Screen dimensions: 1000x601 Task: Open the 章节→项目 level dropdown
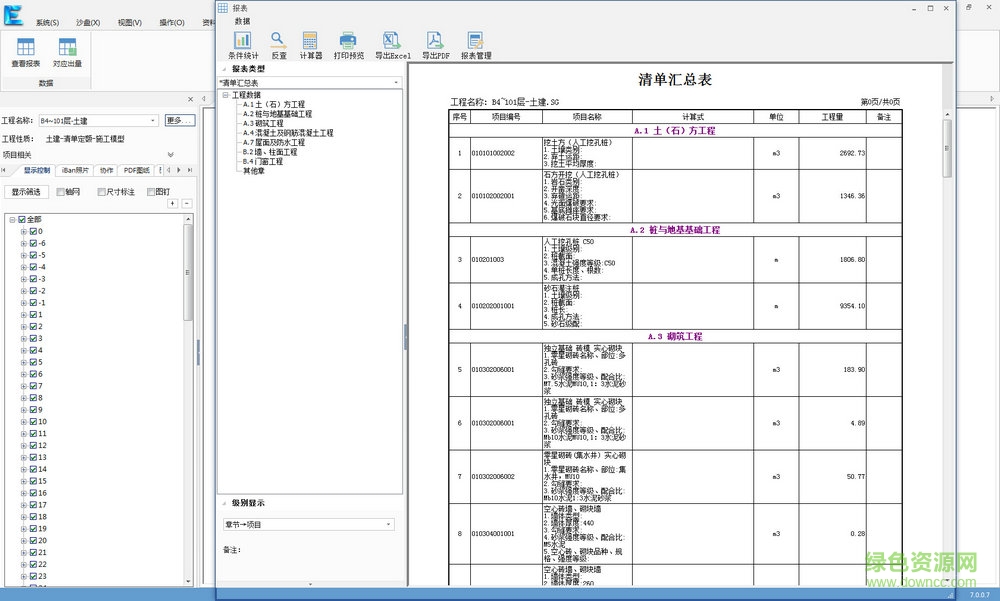coord(309,524)
